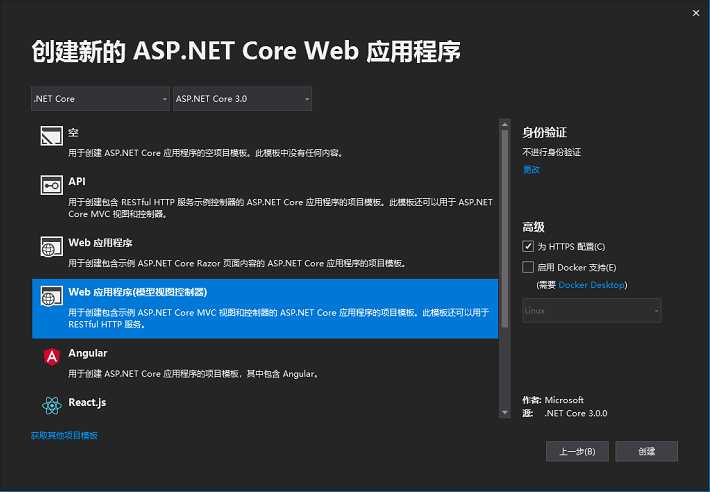The image size is (710, 492).
Task: Click the 创建 button
Action: point(647,451)
